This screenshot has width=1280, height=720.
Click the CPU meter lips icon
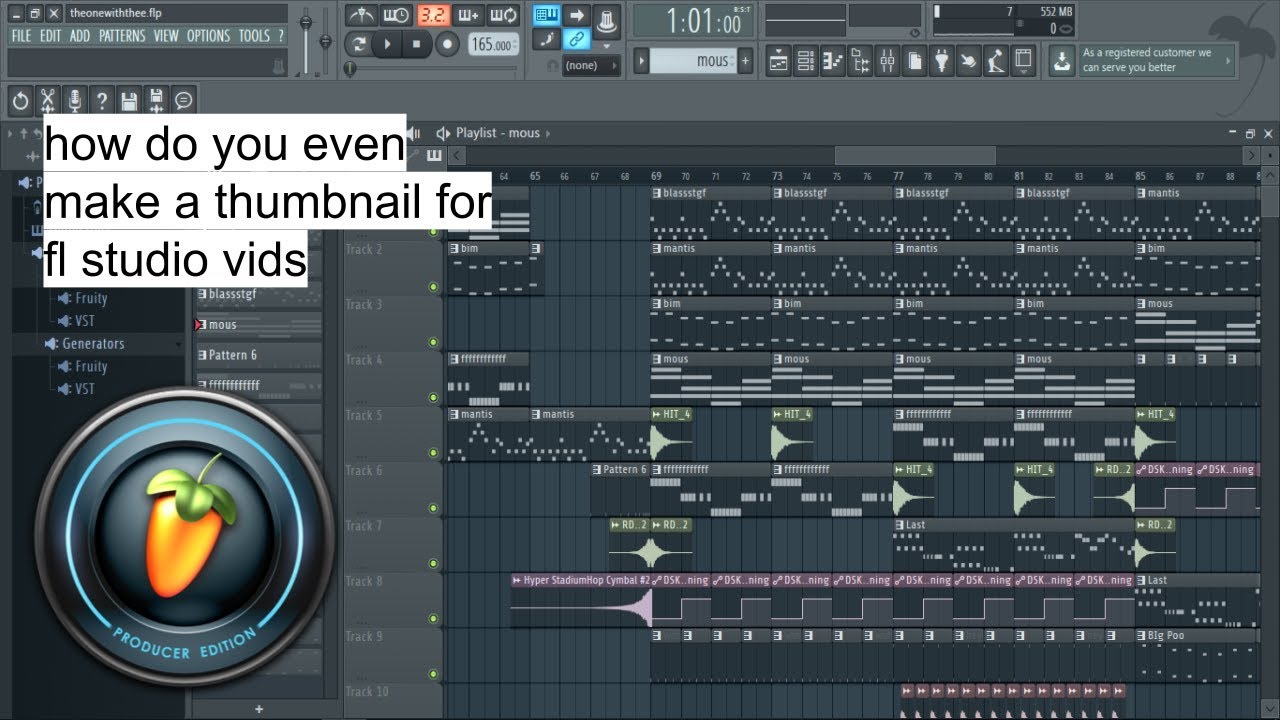(x=1066, y=29)
